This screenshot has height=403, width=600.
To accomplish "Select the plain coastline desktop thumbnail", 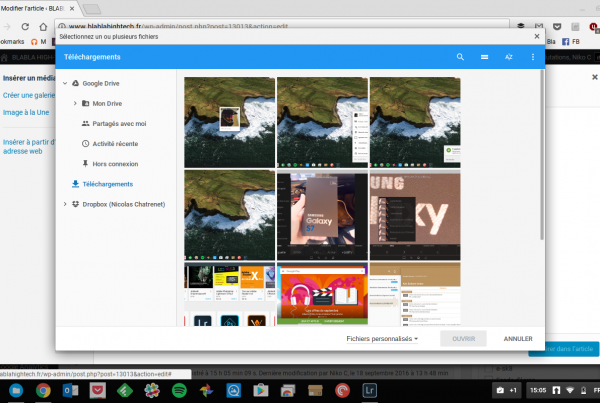I will coord(230,215).
